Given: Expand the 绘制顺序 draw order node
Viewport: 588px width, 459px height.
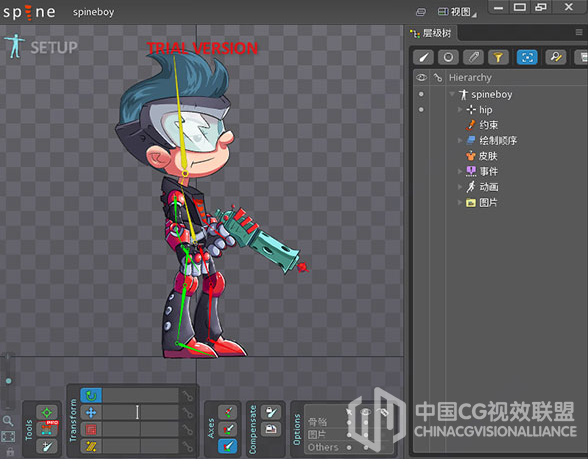Looking at the screenshot, I should pos(460,140).
